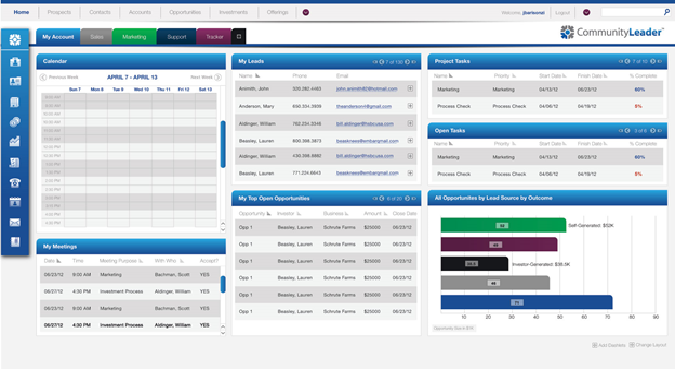Screen dimensions: 676x371
Task: Open the Opportunities menu item
Action: click(x=185, y=12)
